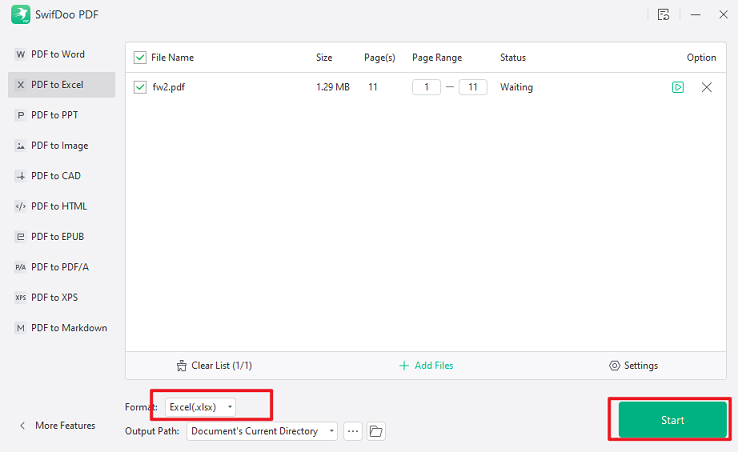Screen dimensions: 738x452
Task: Browse output path with three-dots button
Action: (353, 431)
